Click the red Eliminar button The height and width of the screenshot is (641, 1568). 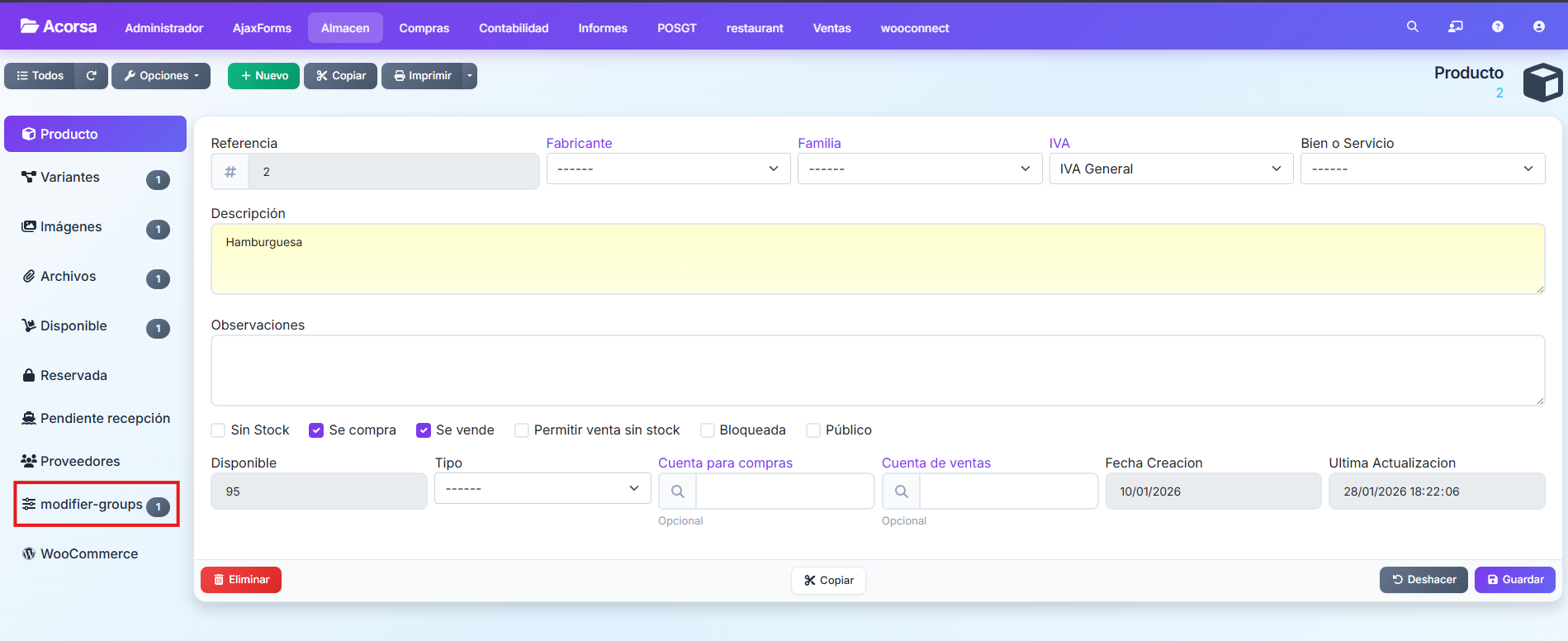(x=241, y=580)
